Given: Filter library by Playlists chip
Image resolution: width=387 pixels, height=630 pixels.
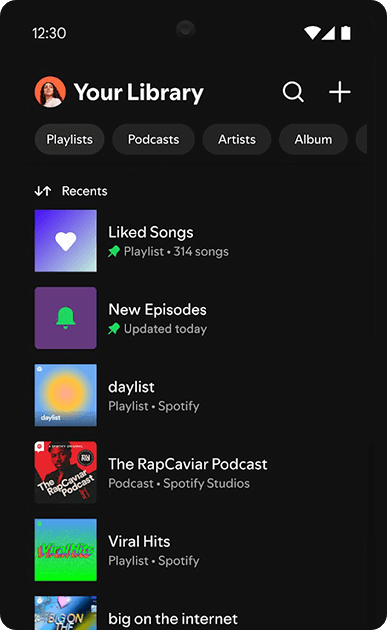Looking at the screenshot, I should pos(70,139).
